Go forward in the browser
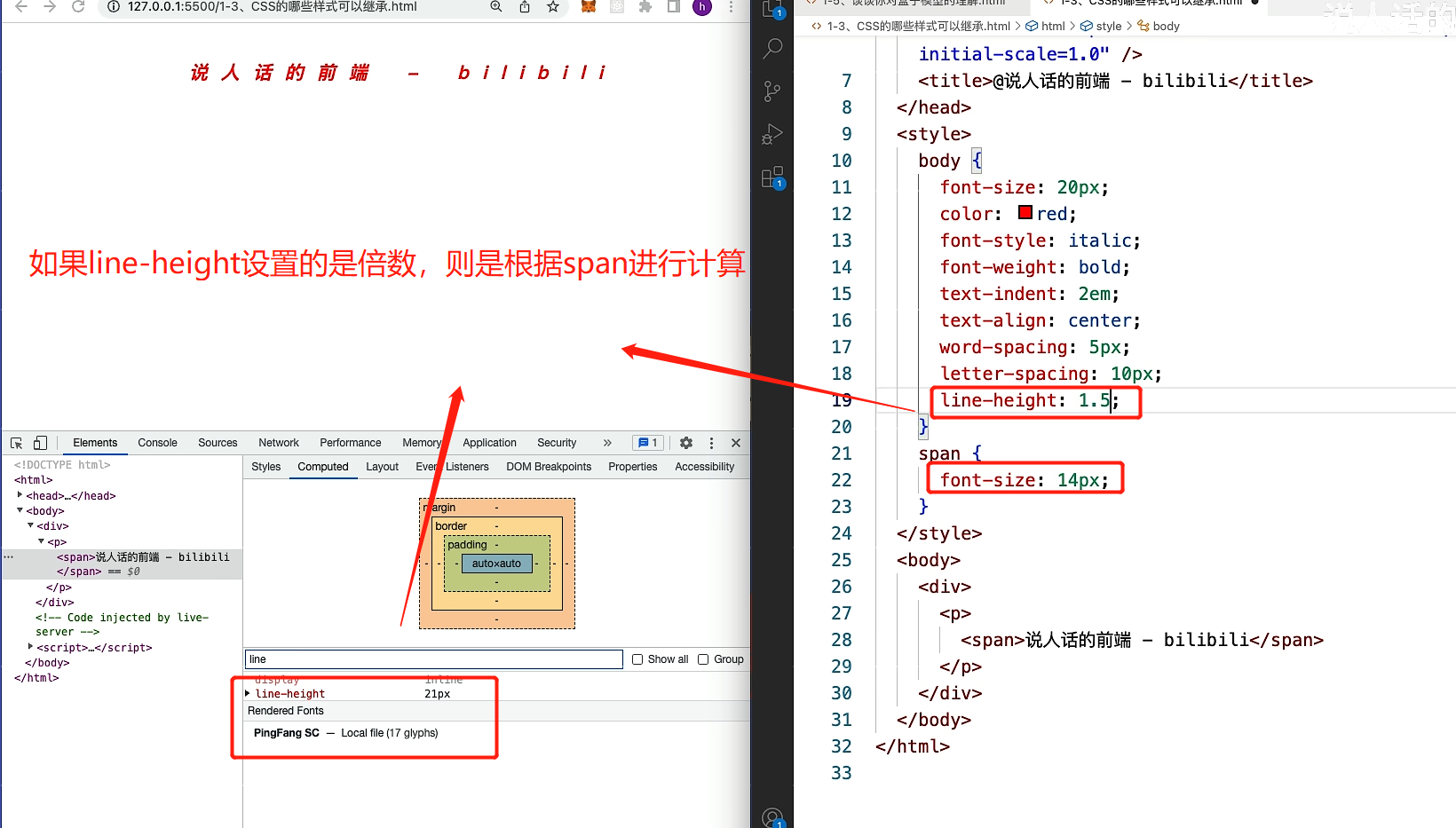The width and height of the screenshot is (1456, 828). click(x=50, y=6)
